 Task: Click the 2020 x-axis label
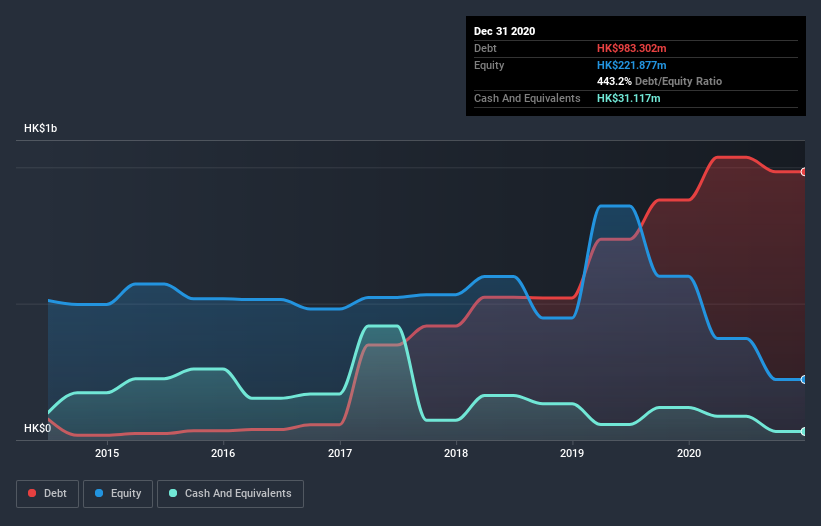point(689,453)
